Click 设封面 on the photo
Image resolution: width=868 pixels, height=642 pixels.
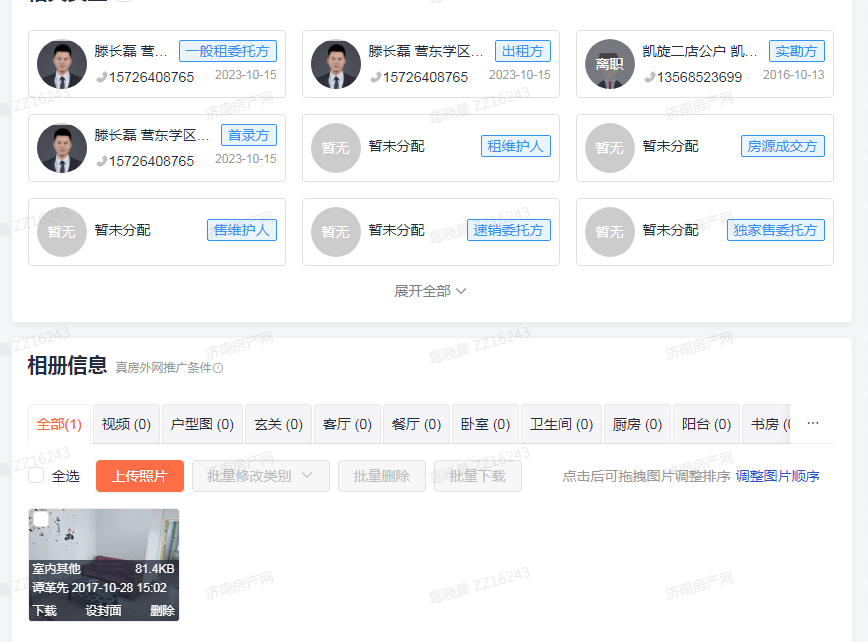pyautogui.click(x=103, y=610)
